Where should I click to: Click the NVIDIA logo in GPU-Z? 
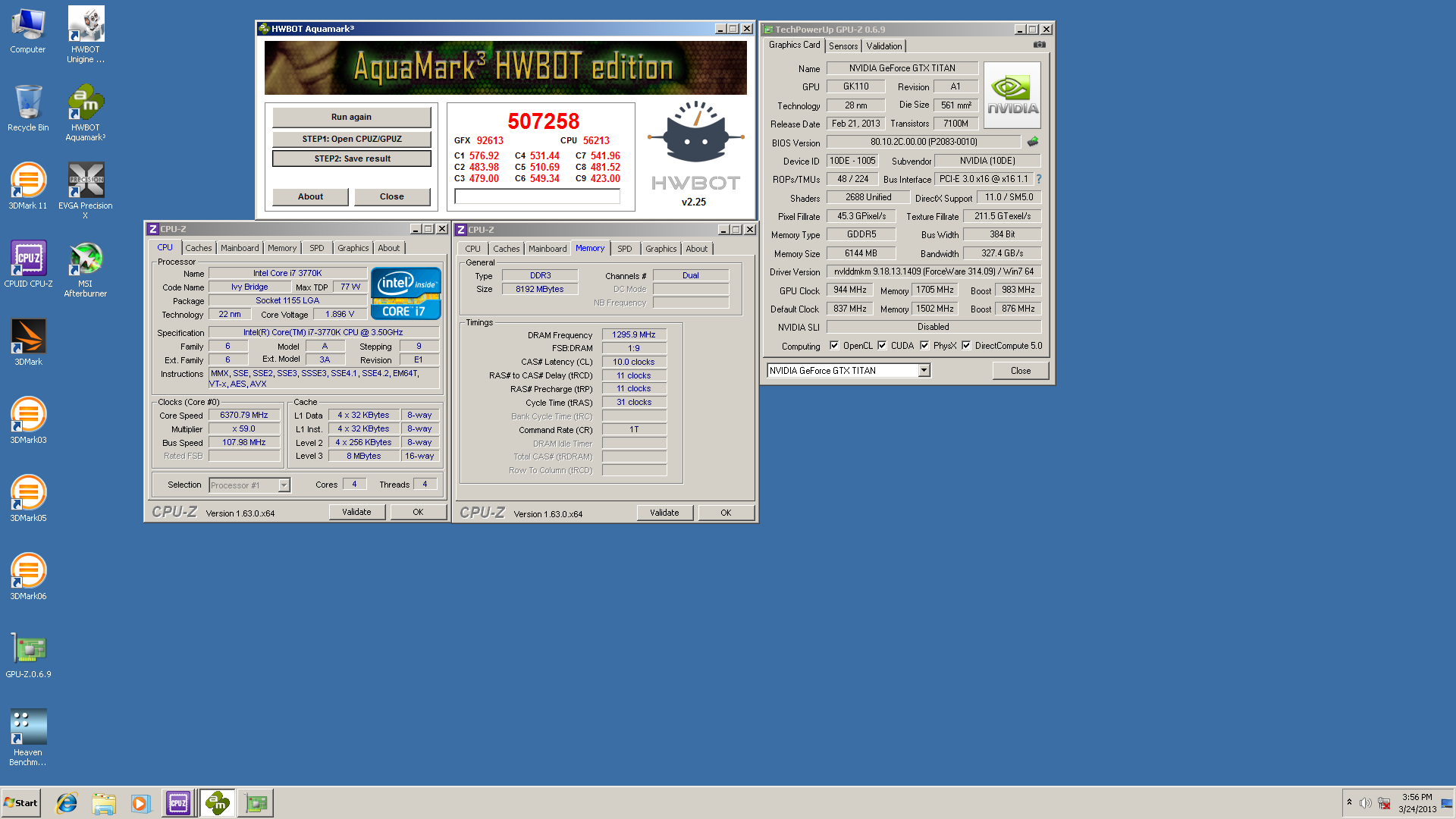coord(1012,95)
